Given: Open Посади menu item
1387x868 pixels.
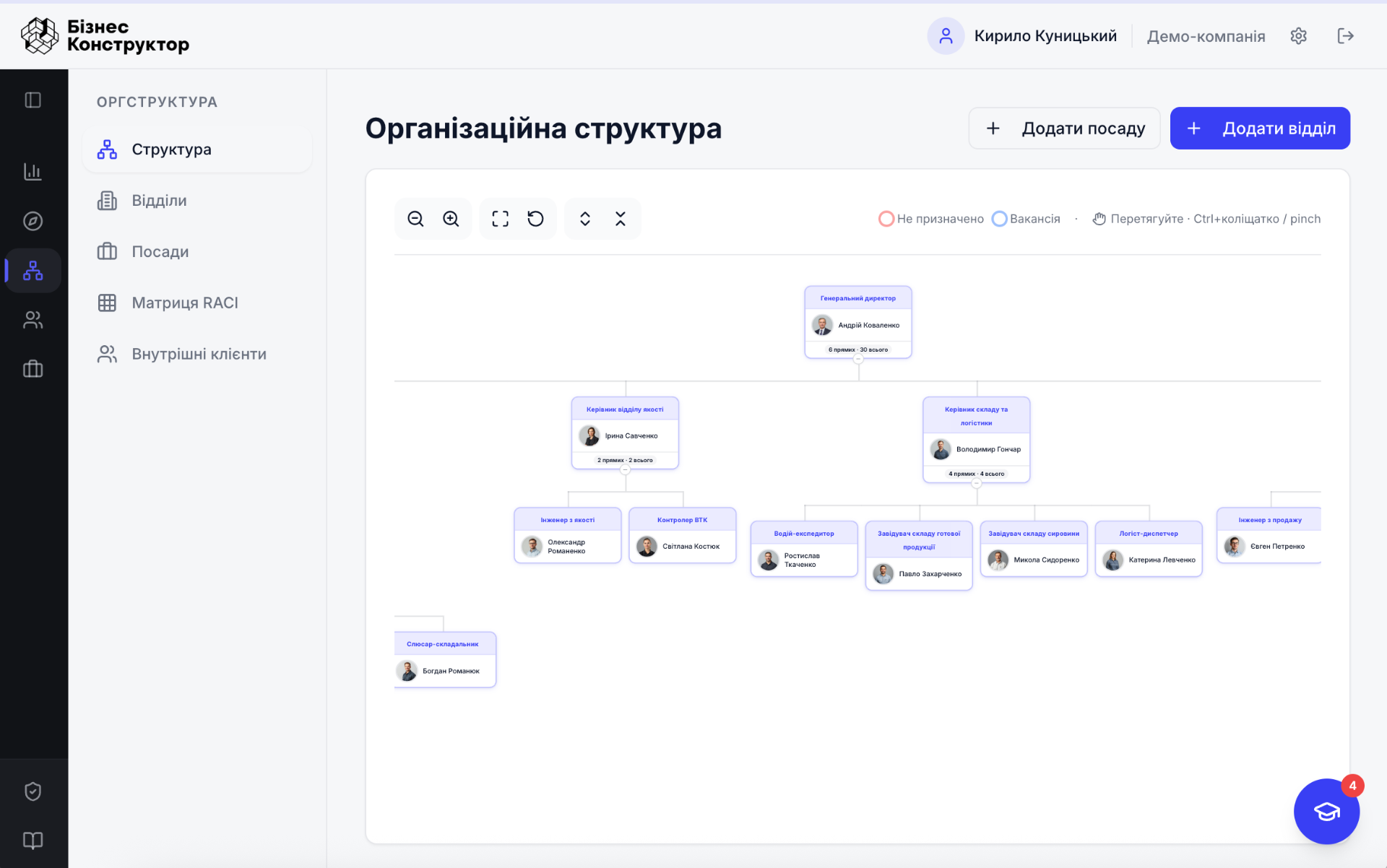Looking at the screenshot, I should coord(197,252).
